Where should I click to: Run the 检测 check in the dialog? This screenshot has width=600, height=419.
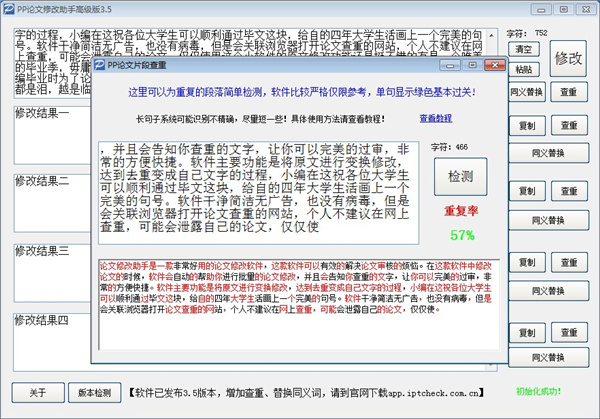[460, 176]
